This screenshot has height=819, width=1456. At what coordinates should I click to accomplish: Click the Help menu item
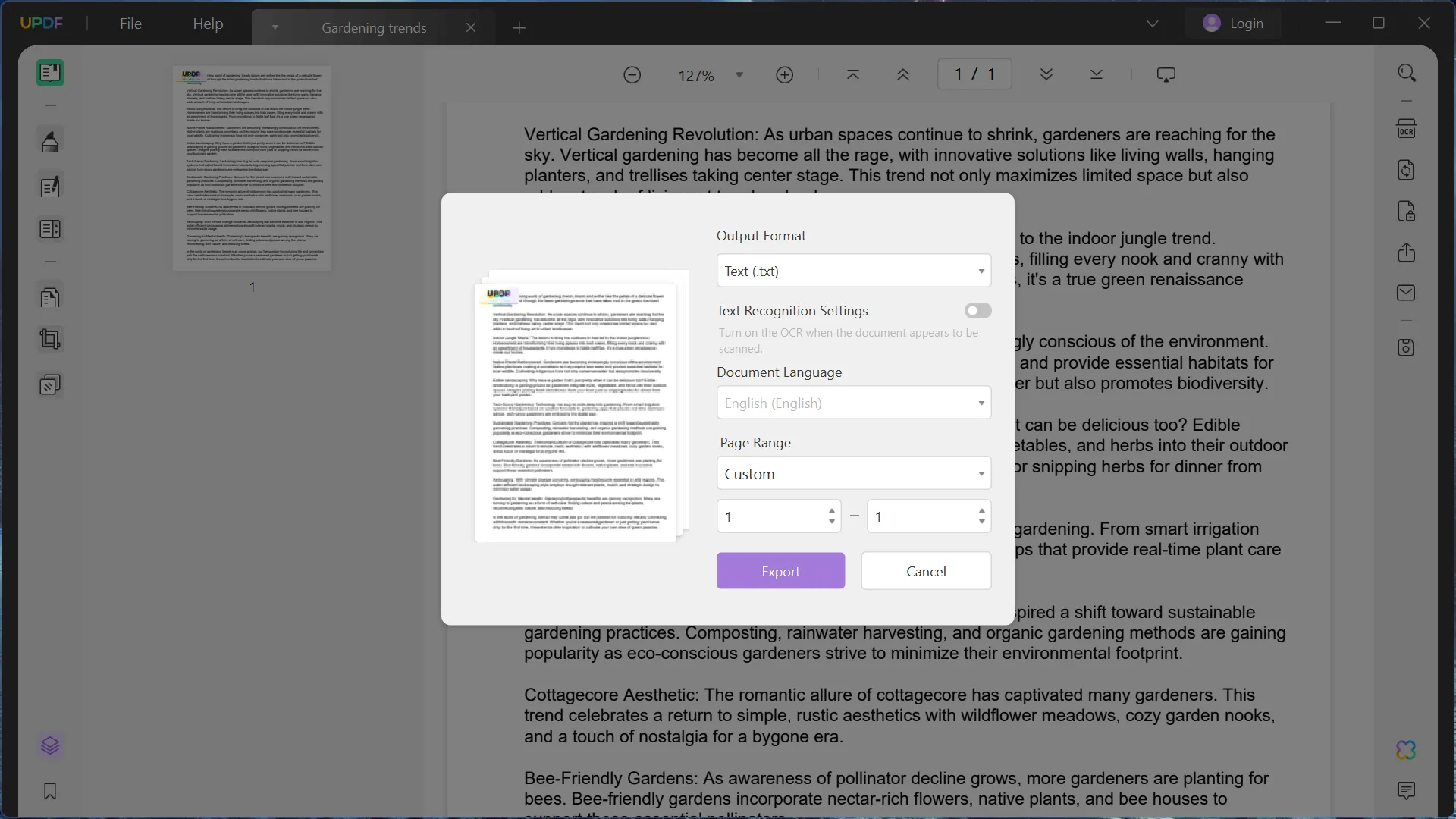[x=208, y=22]
